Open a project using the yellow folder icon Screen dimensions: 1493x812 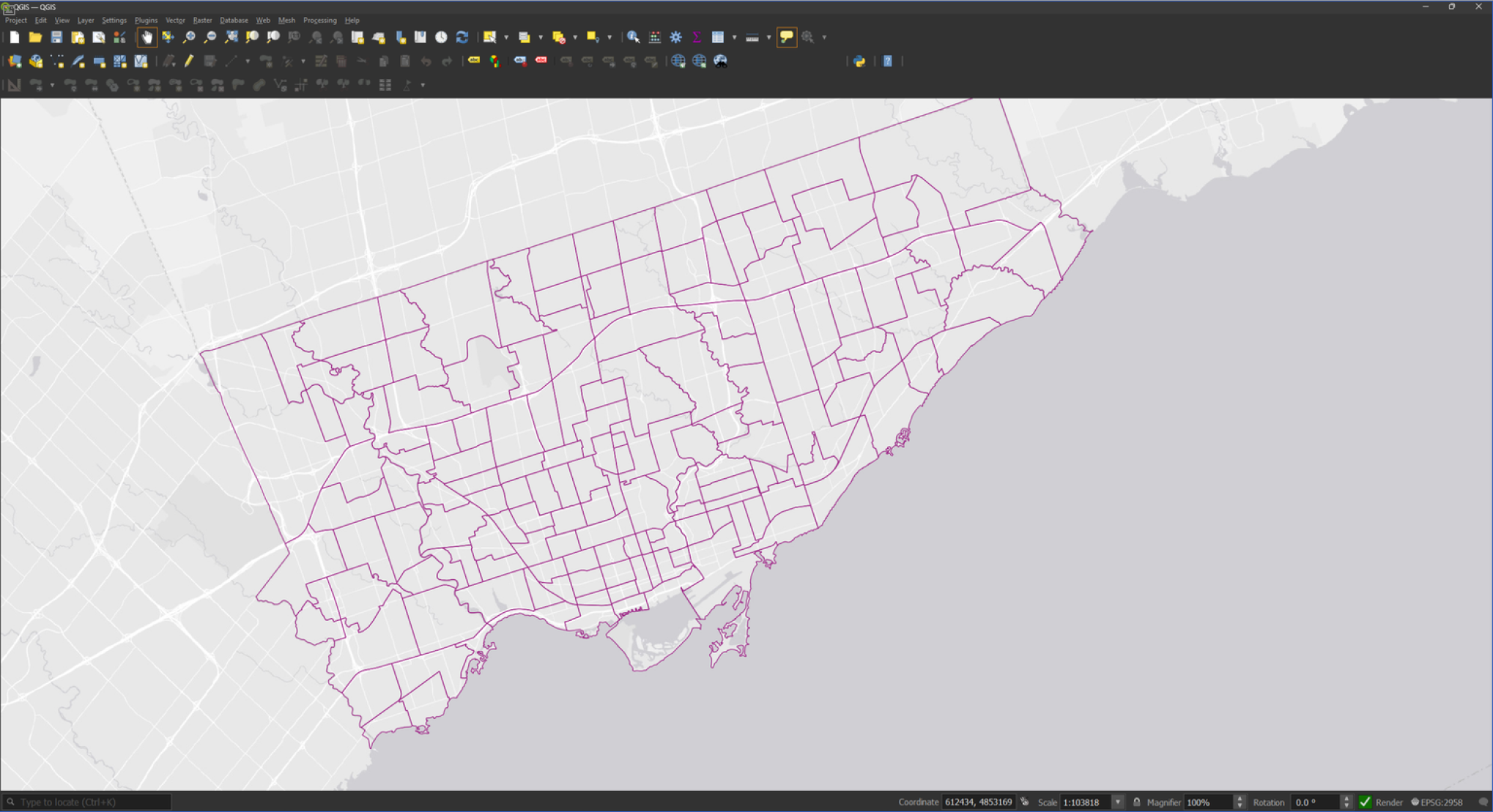pos(35,37)
